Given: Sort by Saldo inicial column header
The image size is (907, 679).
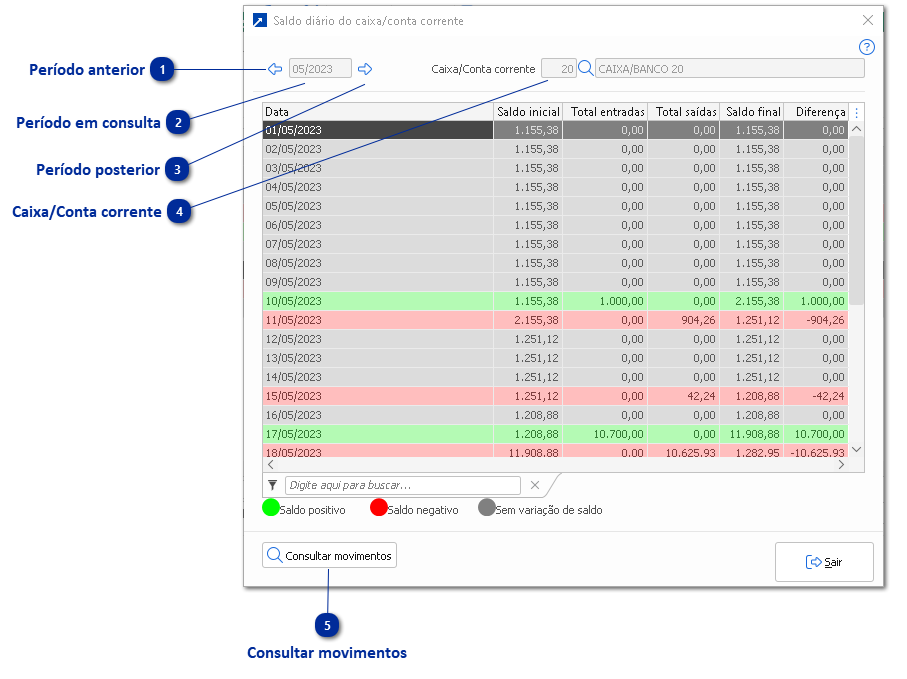Looking at the screenshot, I should pyautogui.click(x=528, y=112).
